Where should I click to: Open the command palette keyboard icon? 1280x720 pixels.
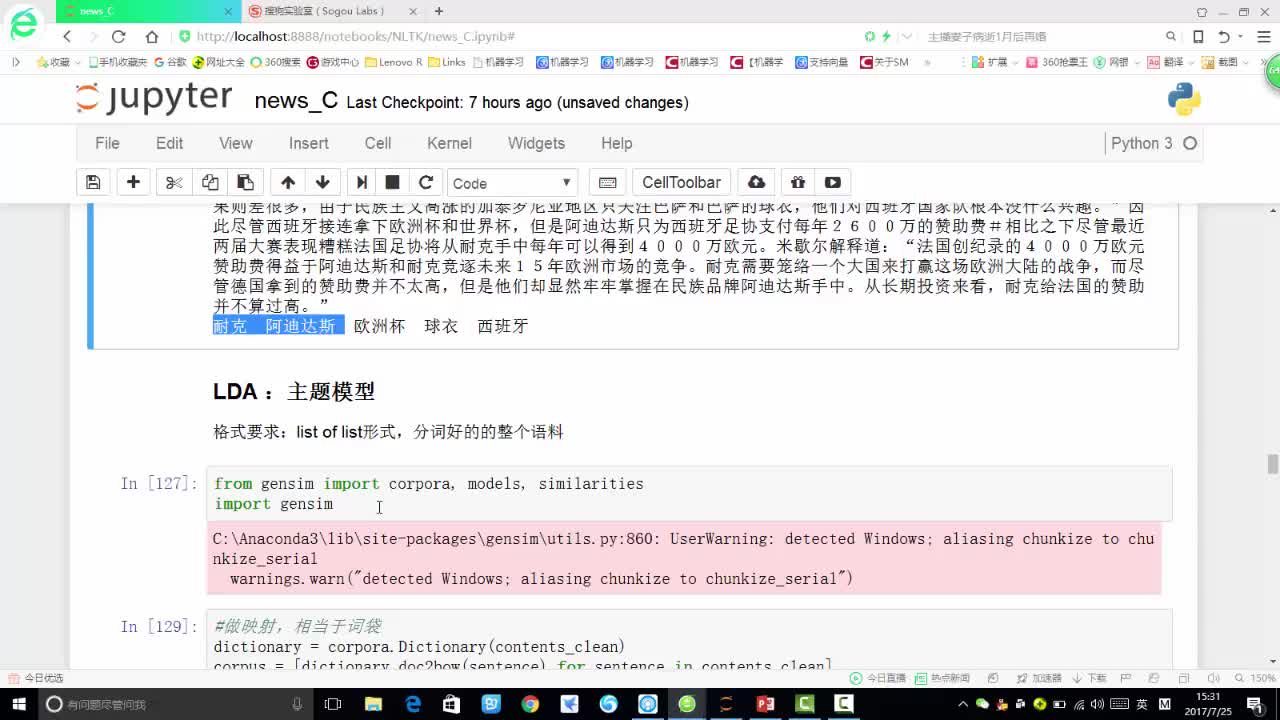(x=607, y=182)
